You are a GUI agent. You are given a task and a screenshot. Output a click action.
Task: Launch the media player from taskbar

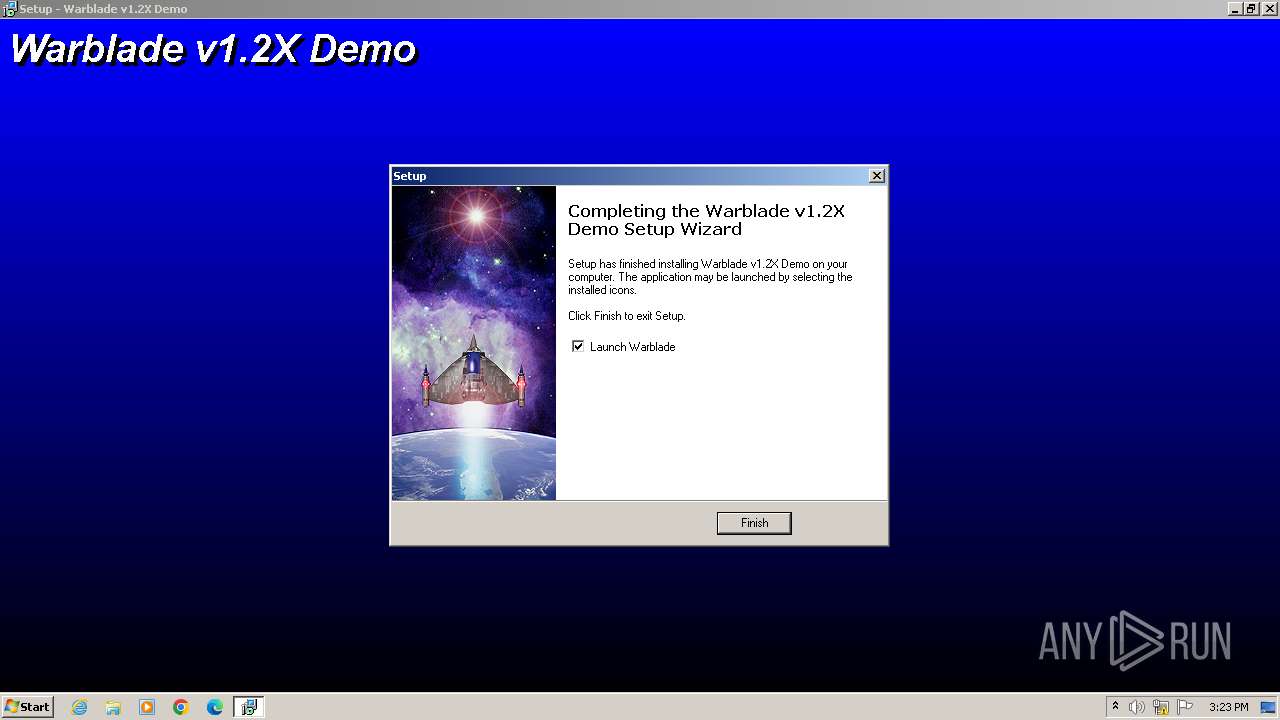(x=147, y=707)
